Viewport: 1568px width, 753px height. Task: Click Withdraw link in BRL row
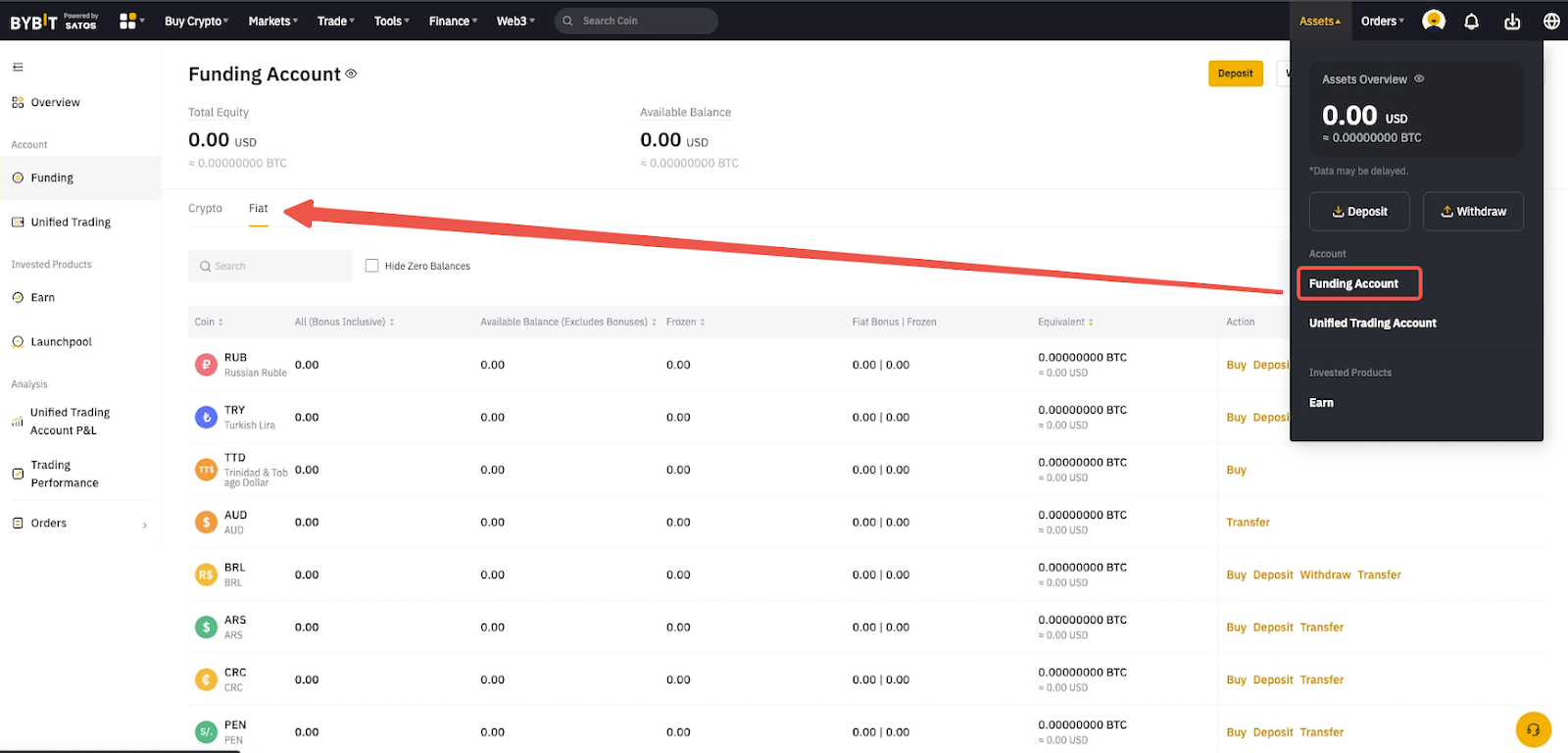(1325, 576)
